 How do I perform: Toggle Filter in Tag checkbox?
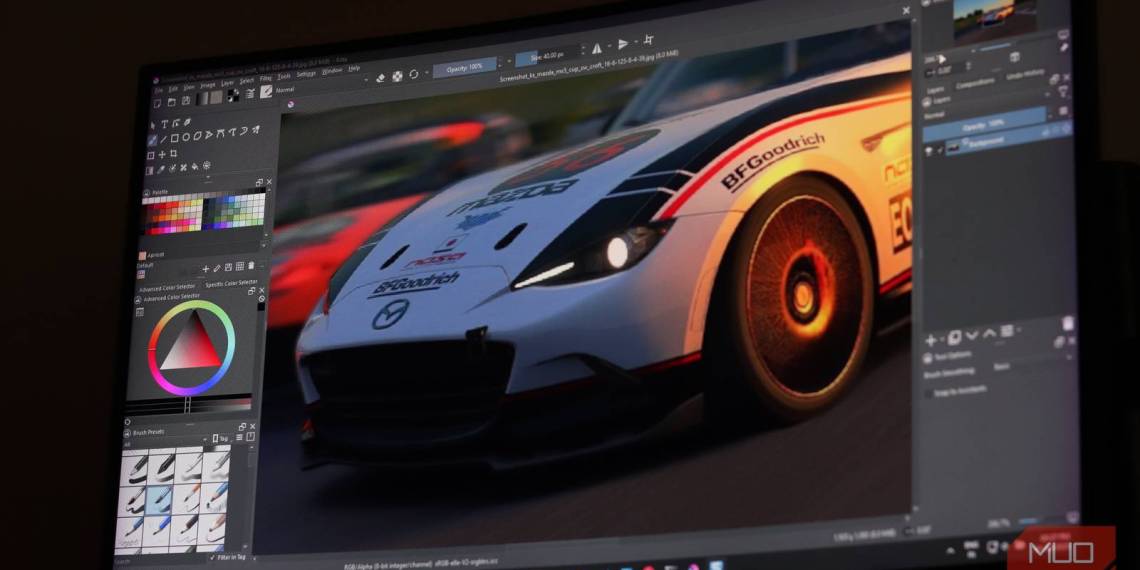click(x=213, y=557)
